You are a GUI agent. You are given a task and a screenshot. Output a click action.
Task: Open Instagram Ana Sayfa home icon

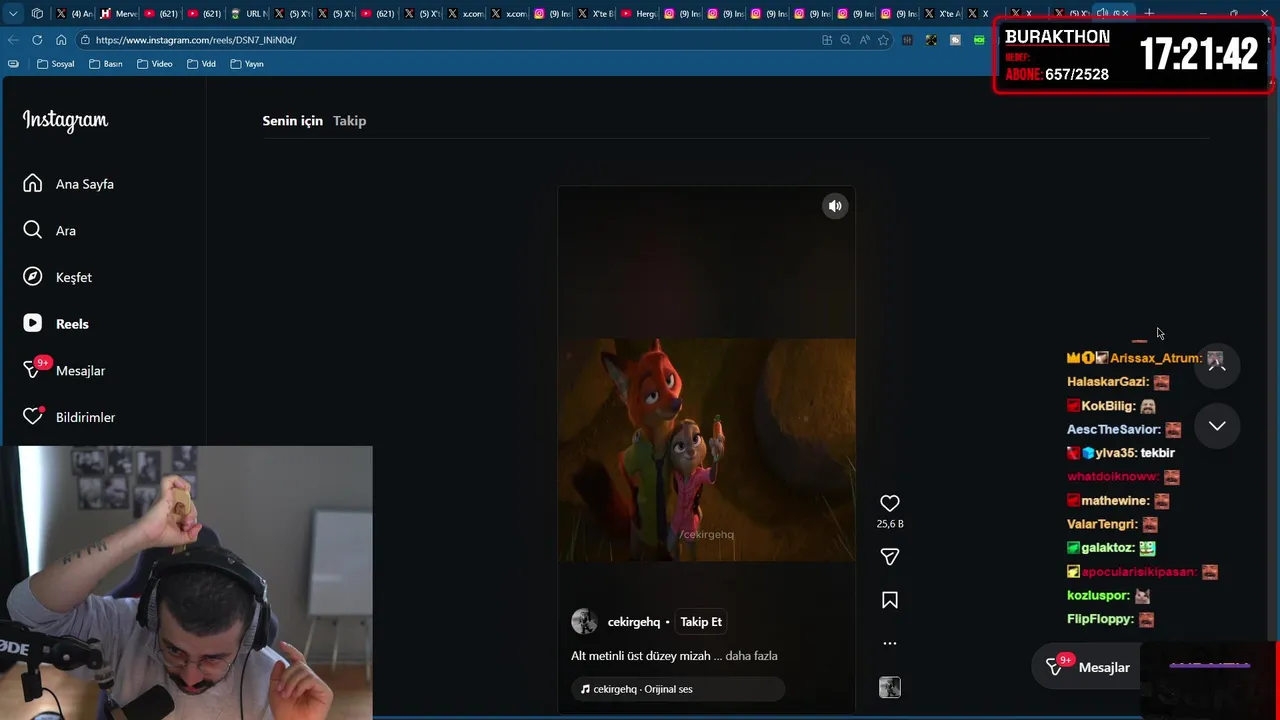click(x=33, y=183)
